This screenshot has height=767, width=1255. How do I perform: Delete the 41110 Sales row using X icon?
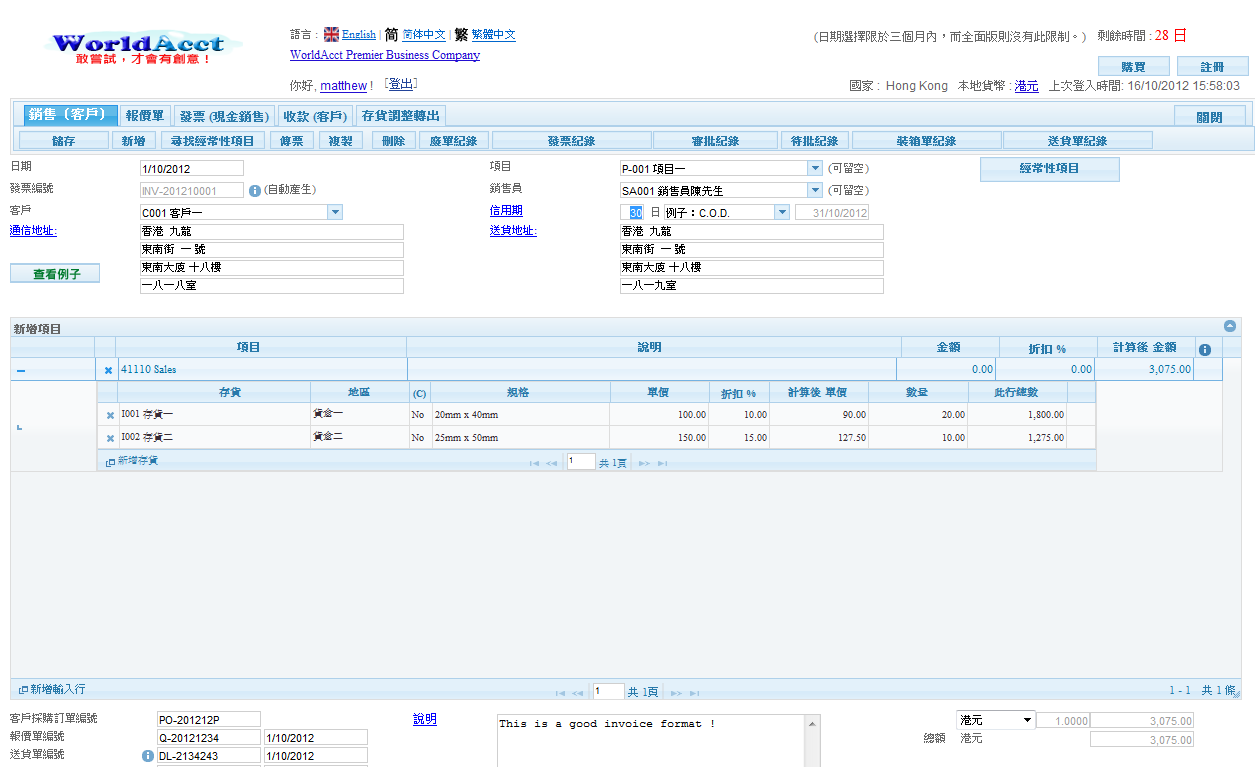pos(108,370)
